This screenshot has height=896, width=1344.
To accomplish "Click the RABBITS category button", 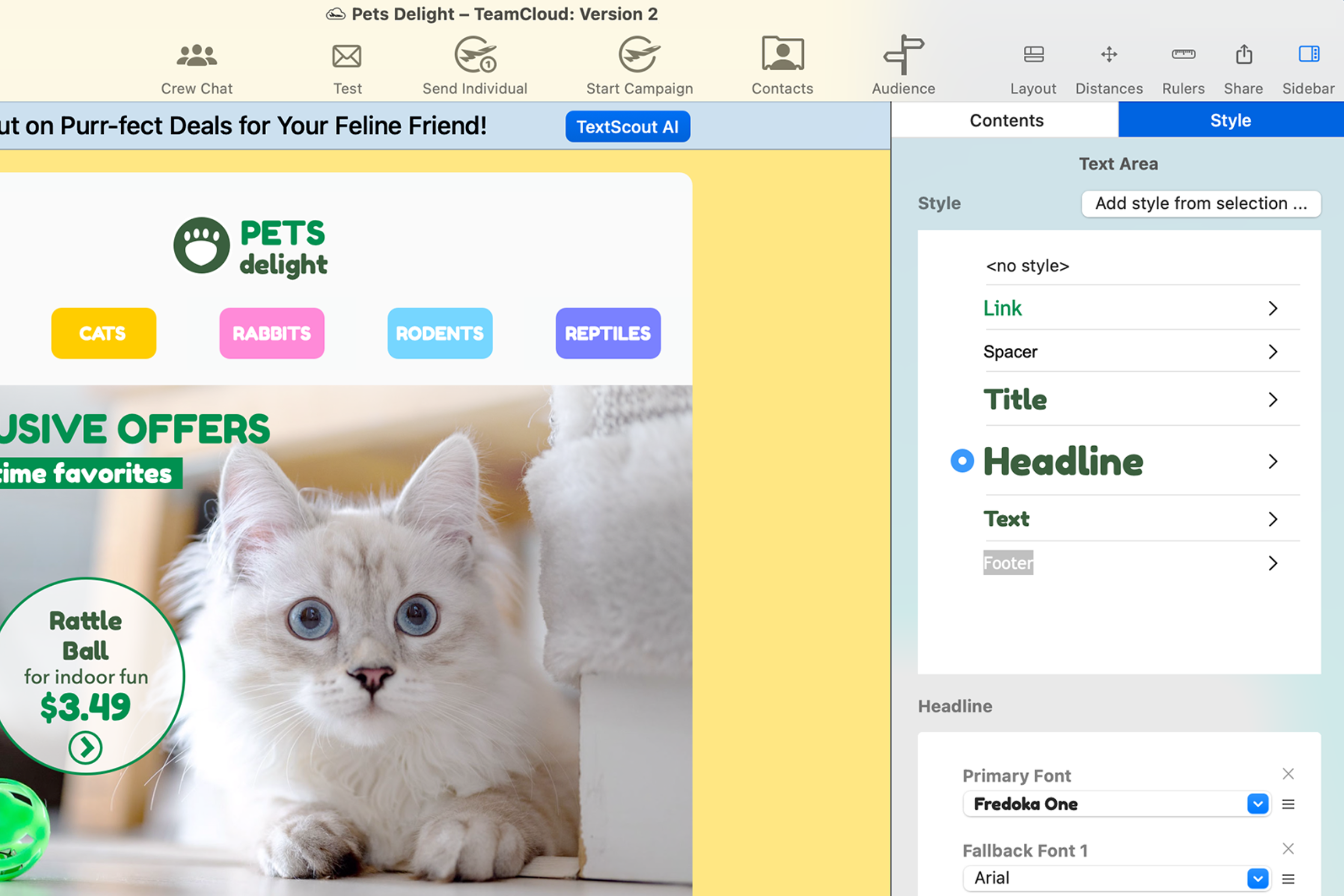I will click(271, 333).
